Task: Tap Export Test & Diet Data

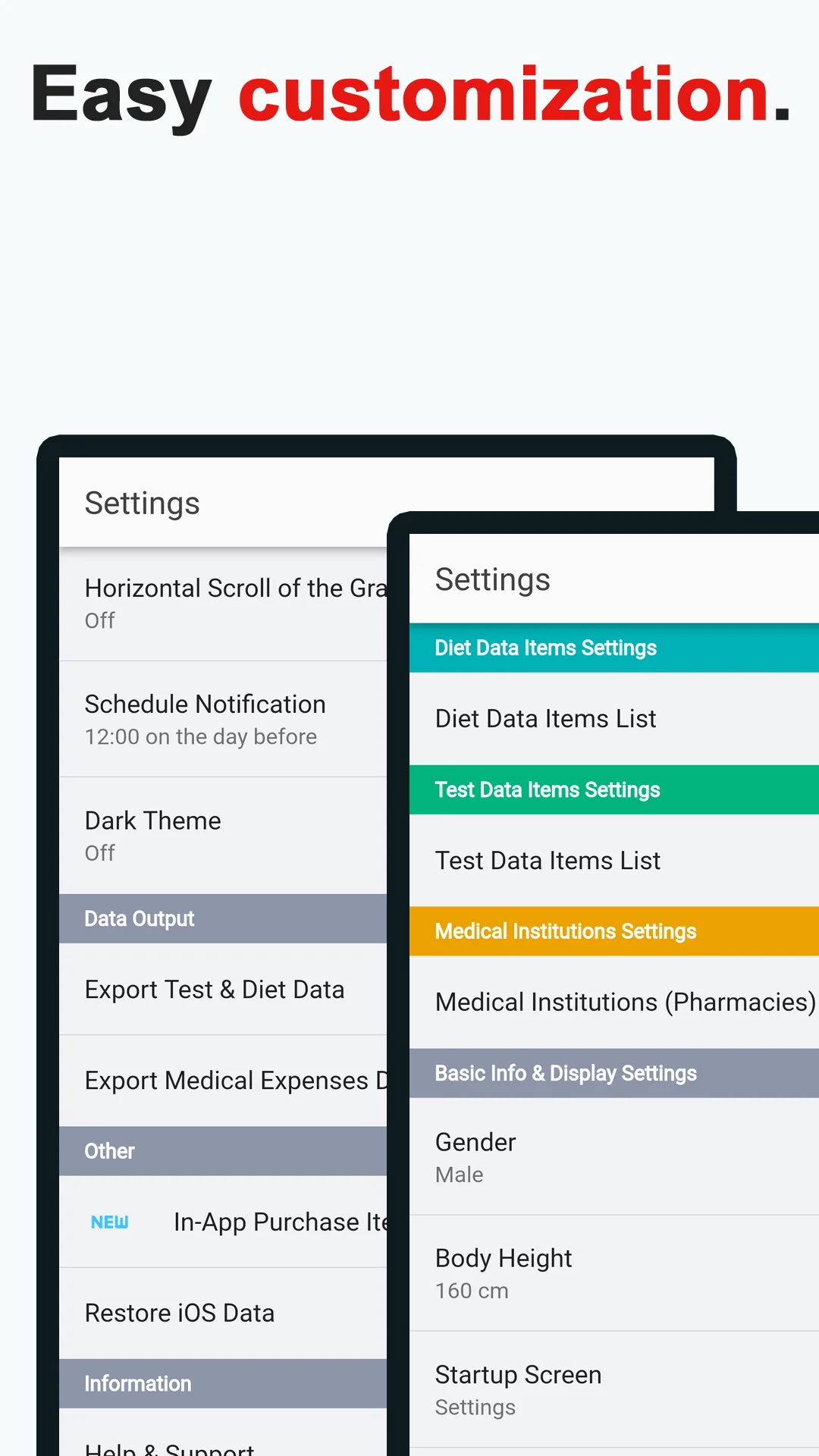Action: click(x=223, y=990)
